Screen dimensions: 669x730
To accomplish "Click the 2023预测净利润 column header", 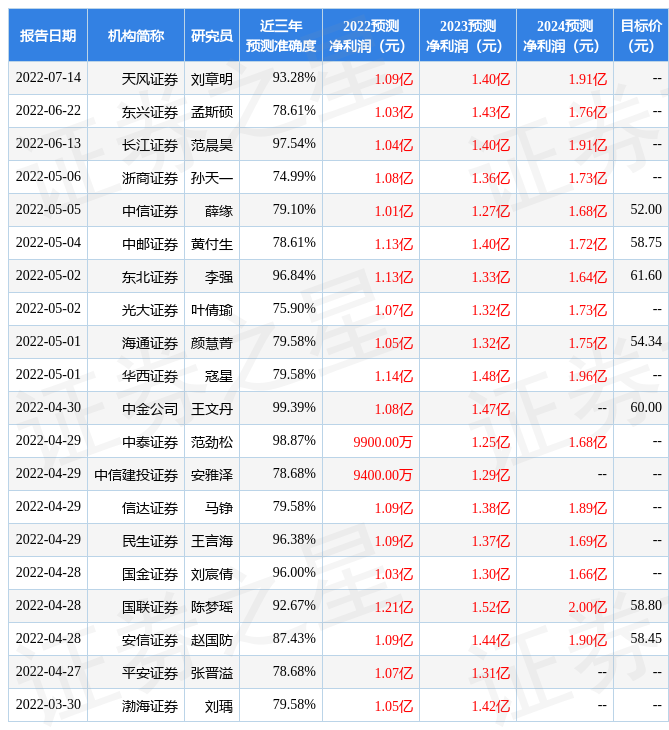I will (468, 35).
